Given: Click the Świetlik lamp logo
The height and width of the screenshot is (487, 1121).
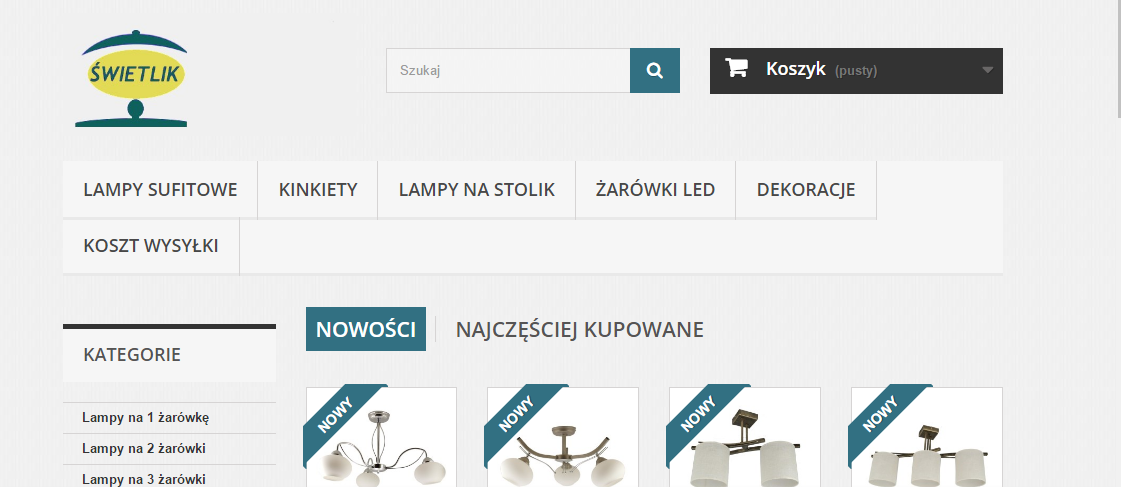Looking at the screenshot, I should tap(131, 79).
